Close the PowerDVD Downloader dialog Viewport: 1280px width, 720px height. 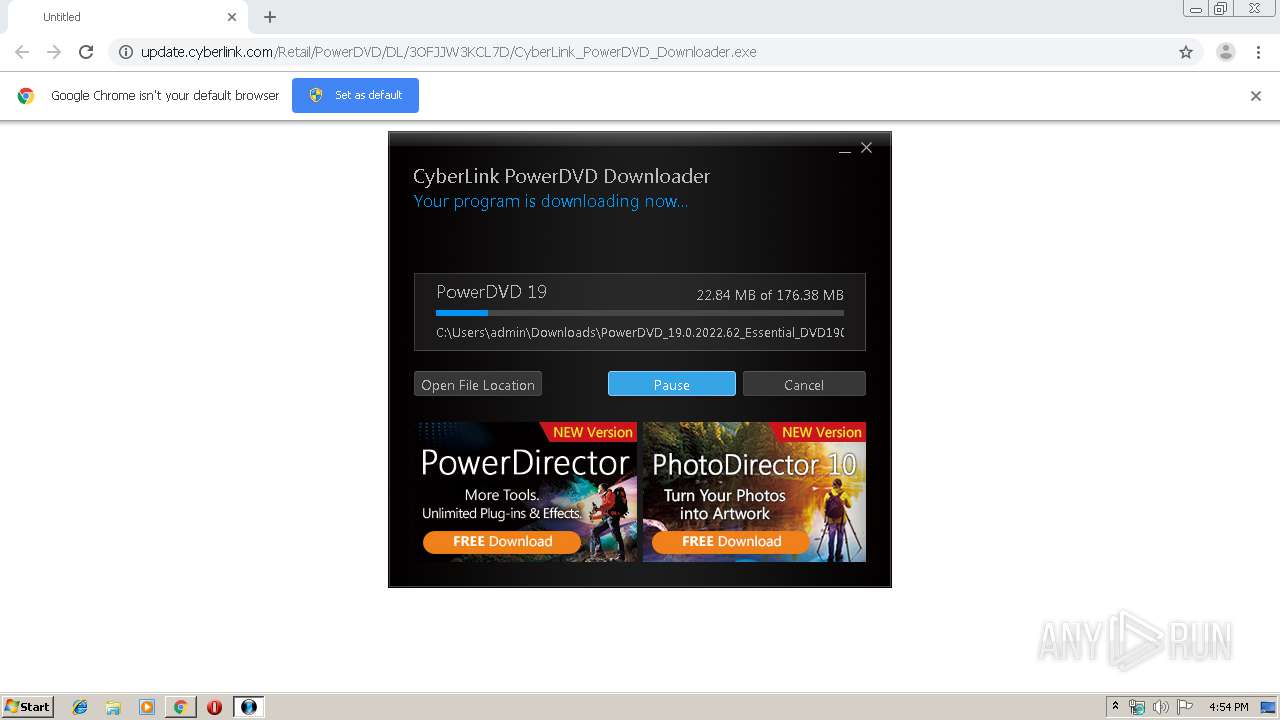(x=867, y=148)
